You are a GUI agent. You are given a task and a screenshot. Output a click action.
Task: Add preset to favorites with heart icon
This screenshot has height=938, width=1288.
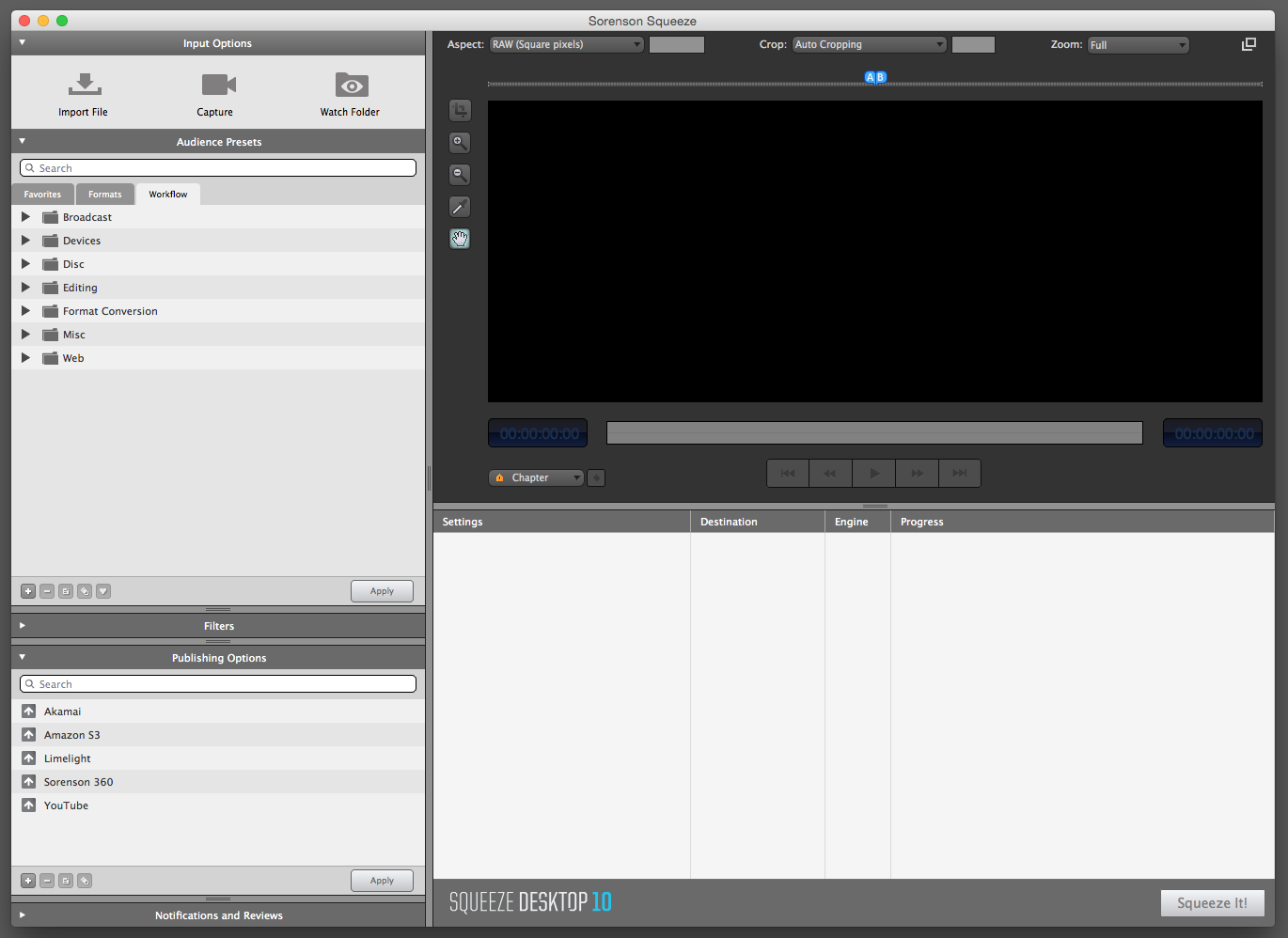[x=103, y=591]
